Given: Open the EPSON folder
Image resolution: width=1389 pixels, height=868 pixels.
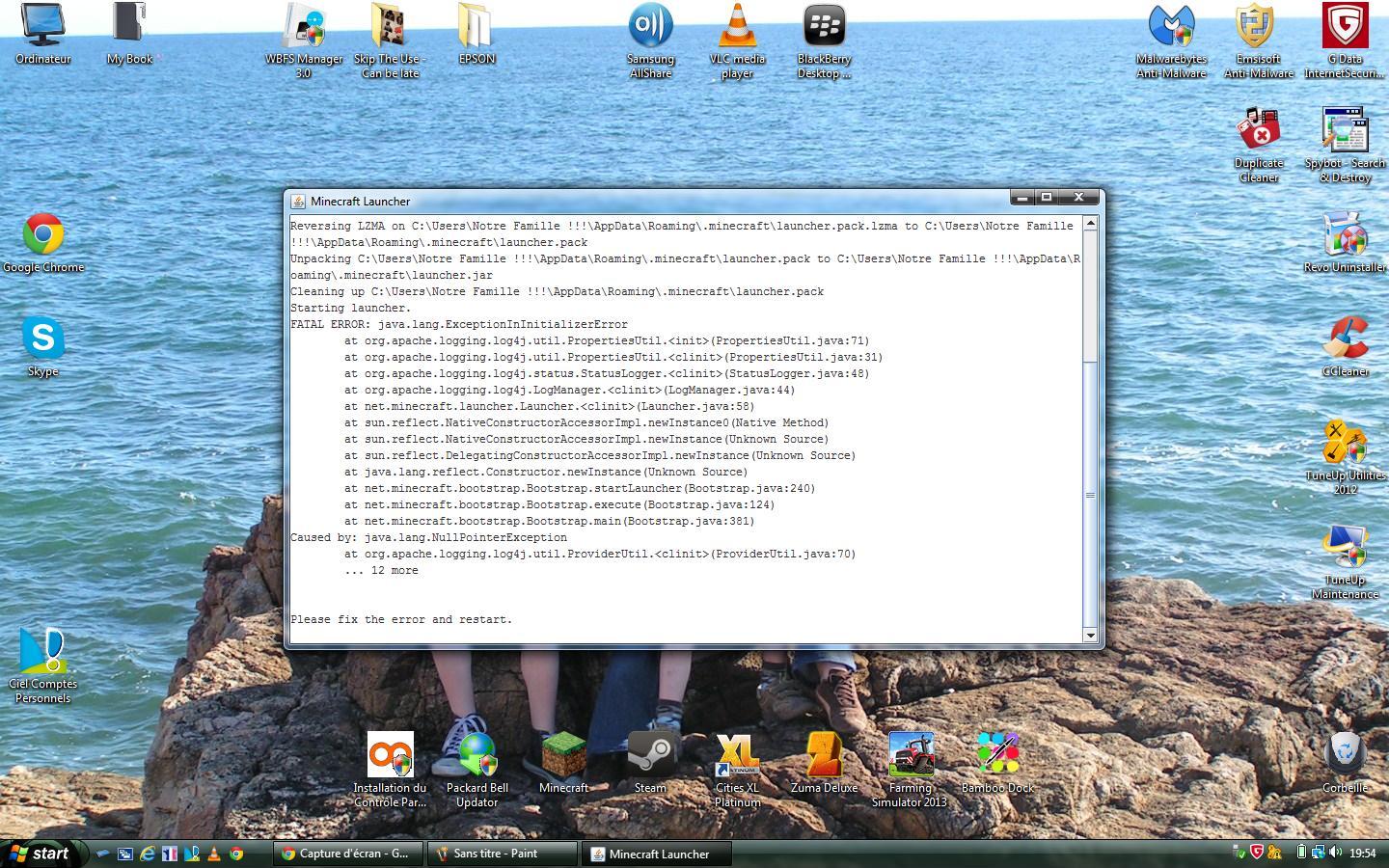Looking at the screenshot, I should [x=477, y=35].
